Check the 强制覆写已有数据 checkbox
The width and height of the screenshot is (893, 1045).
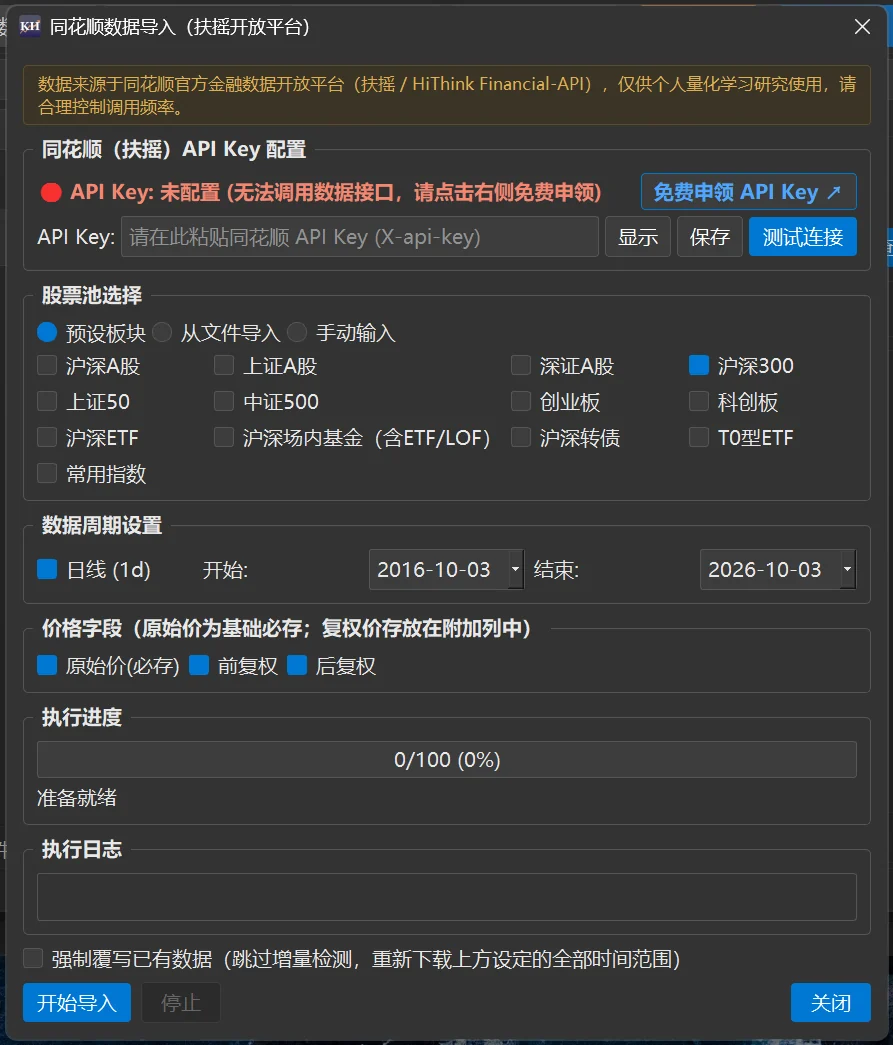coord(33,958)
